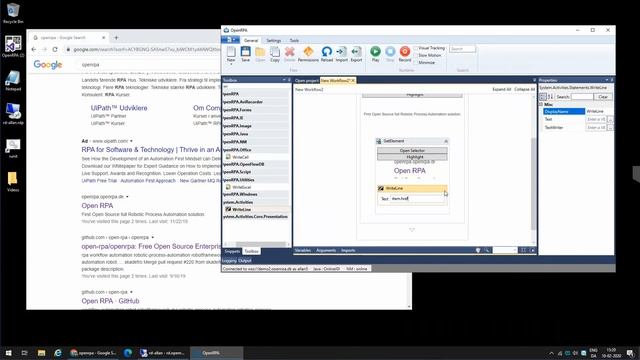Switch to the Open project tab

click(x=307, y=81)
